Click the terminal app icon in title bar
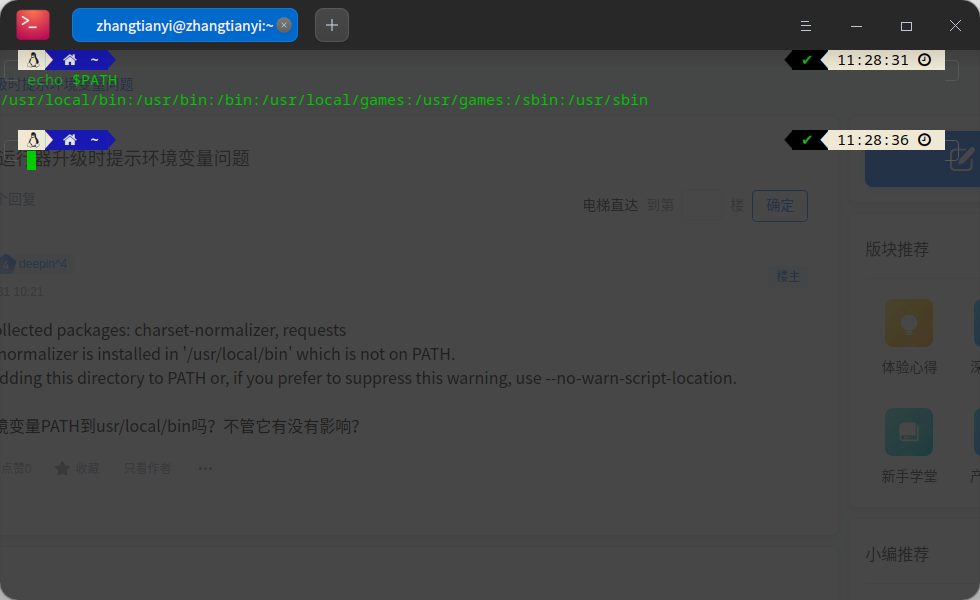 coord(32,25)
